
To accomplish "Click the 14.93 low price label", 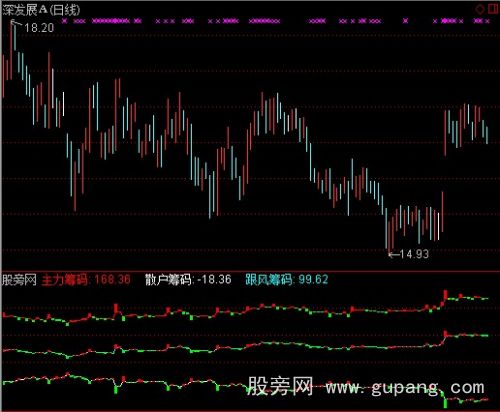I will 414,254.
